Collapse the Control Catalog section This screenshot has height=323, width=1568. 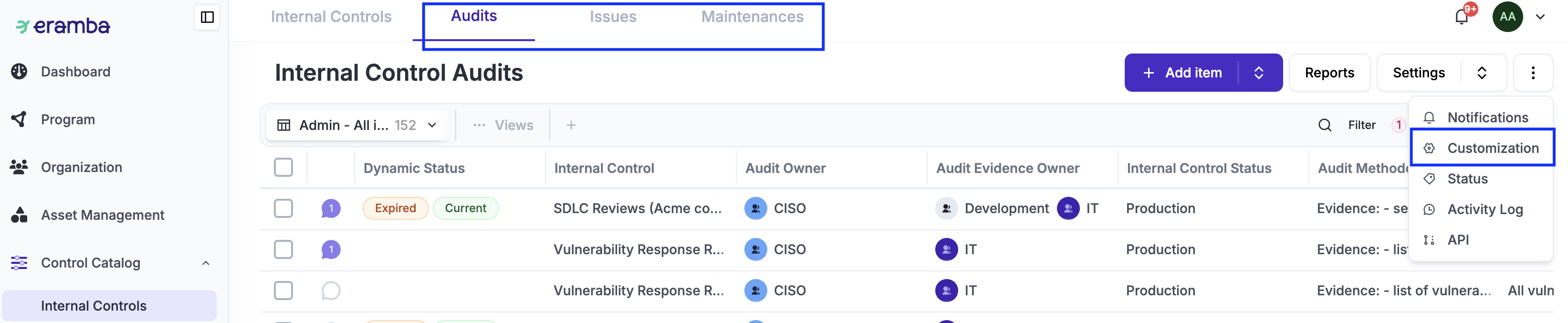pyautogui.click(x=206, y=263)
